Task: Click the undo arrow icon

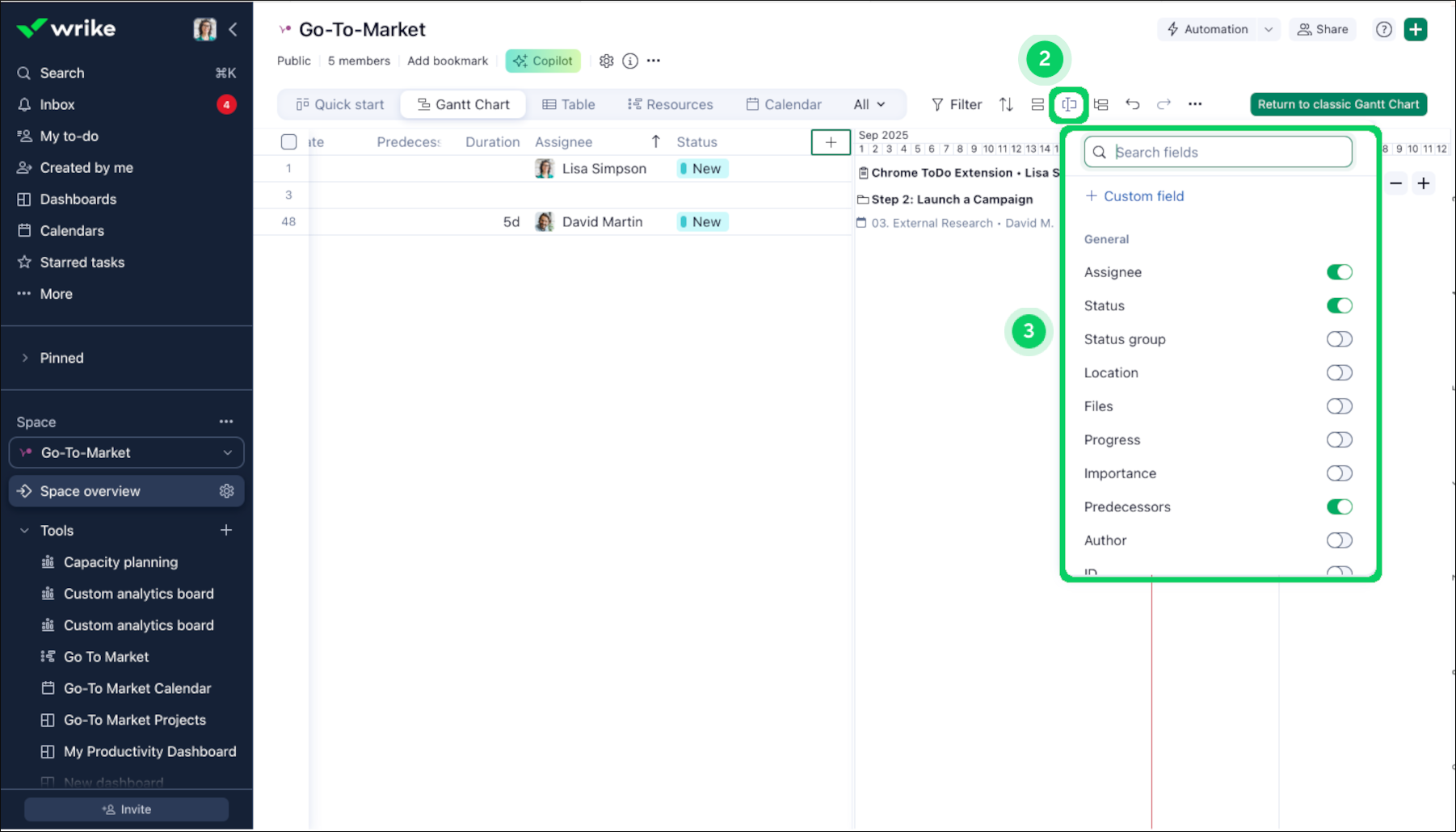Action: tap(1133, 104)
